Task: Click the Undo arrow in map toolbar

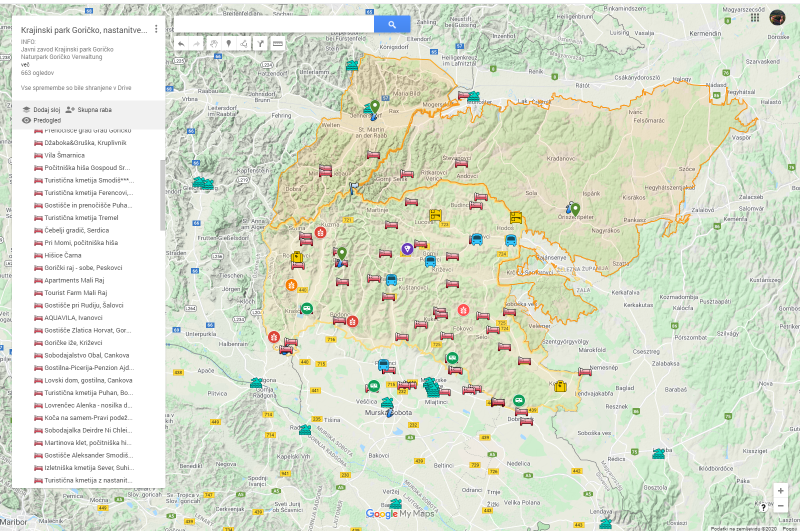Action: [181, 44]
